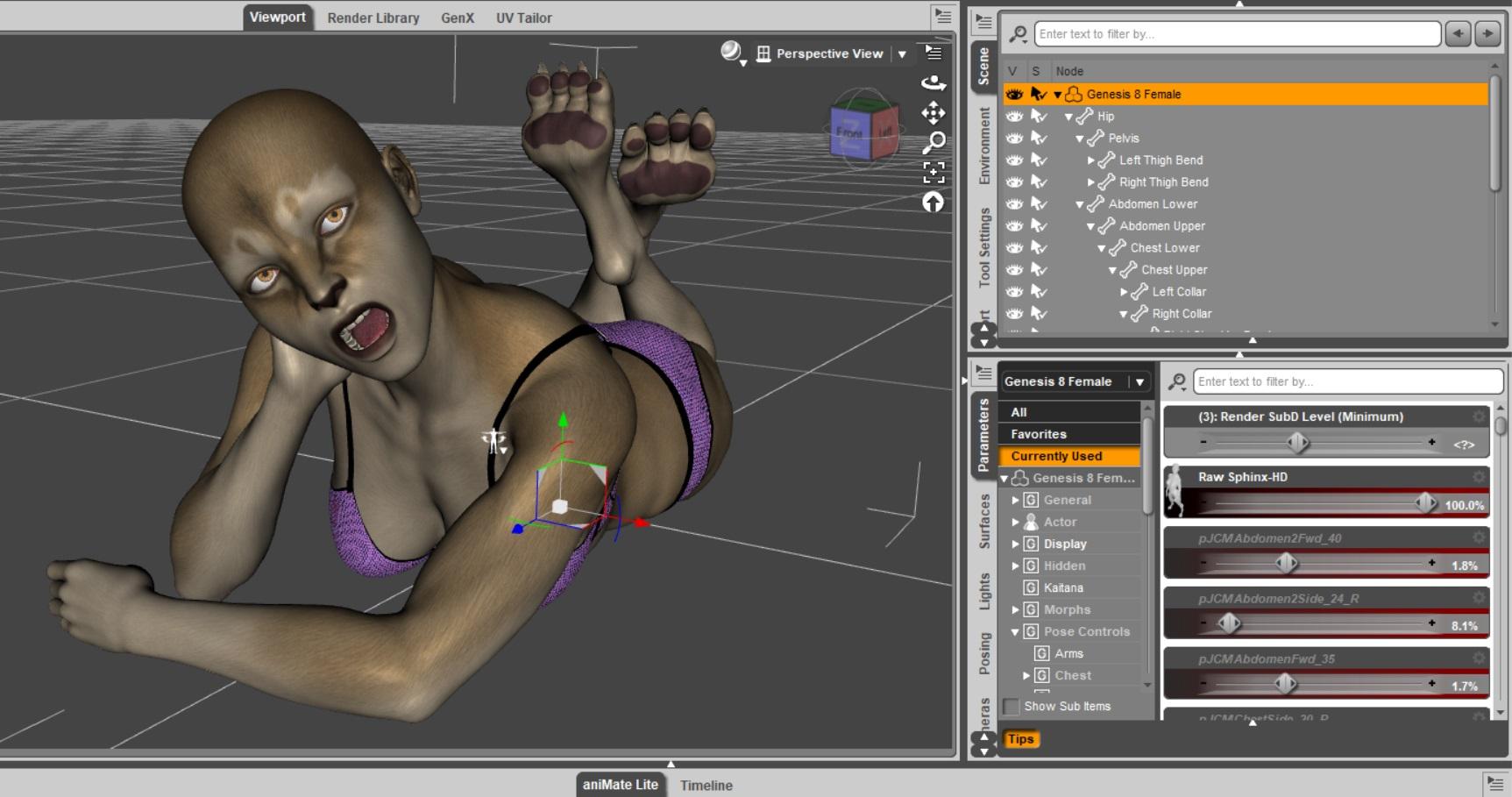The height and width of the screenshot is (797, 1512).
Task: Toggle visibility eye for Genesis 8 Female
Action: click(1014, 94)
